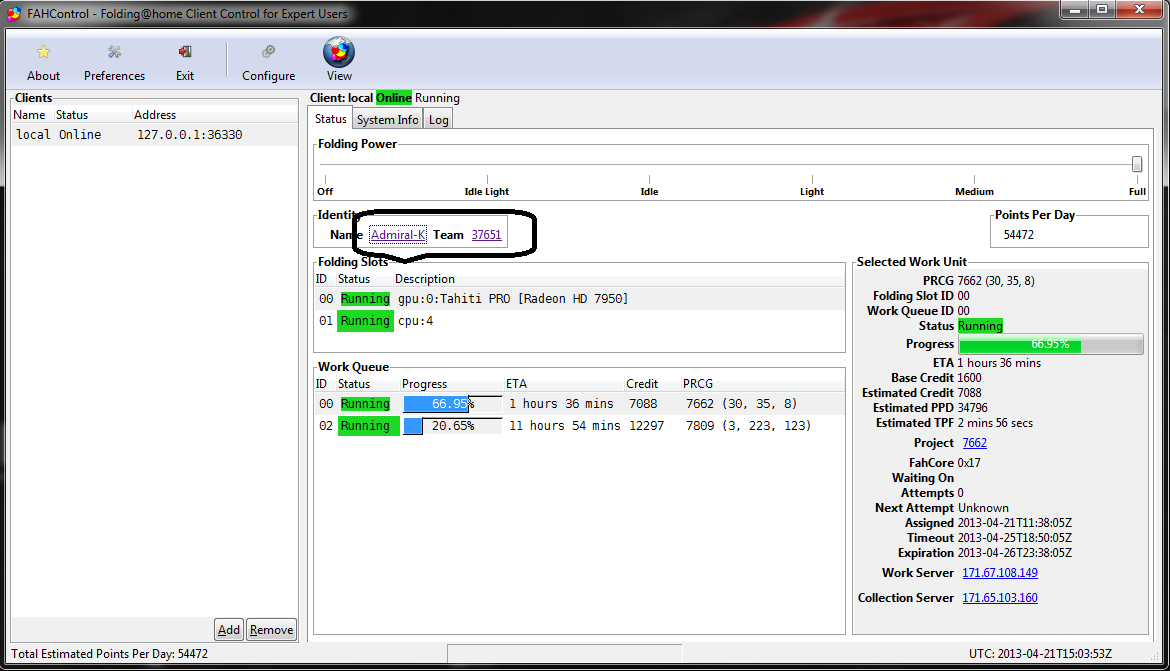The width and height of the screenshot is (1170, 671).
Task: Click the Add client button
Action: [228, 630]
